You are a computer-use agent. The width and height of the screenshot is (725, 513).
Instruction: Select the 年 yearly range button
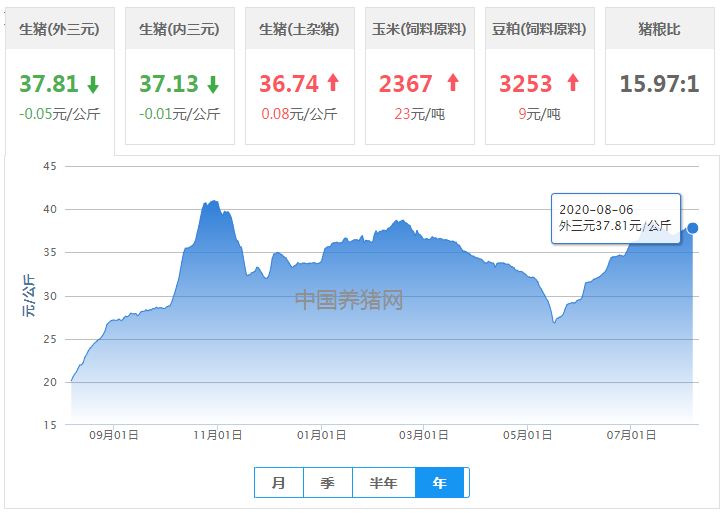tap(440, 482)
